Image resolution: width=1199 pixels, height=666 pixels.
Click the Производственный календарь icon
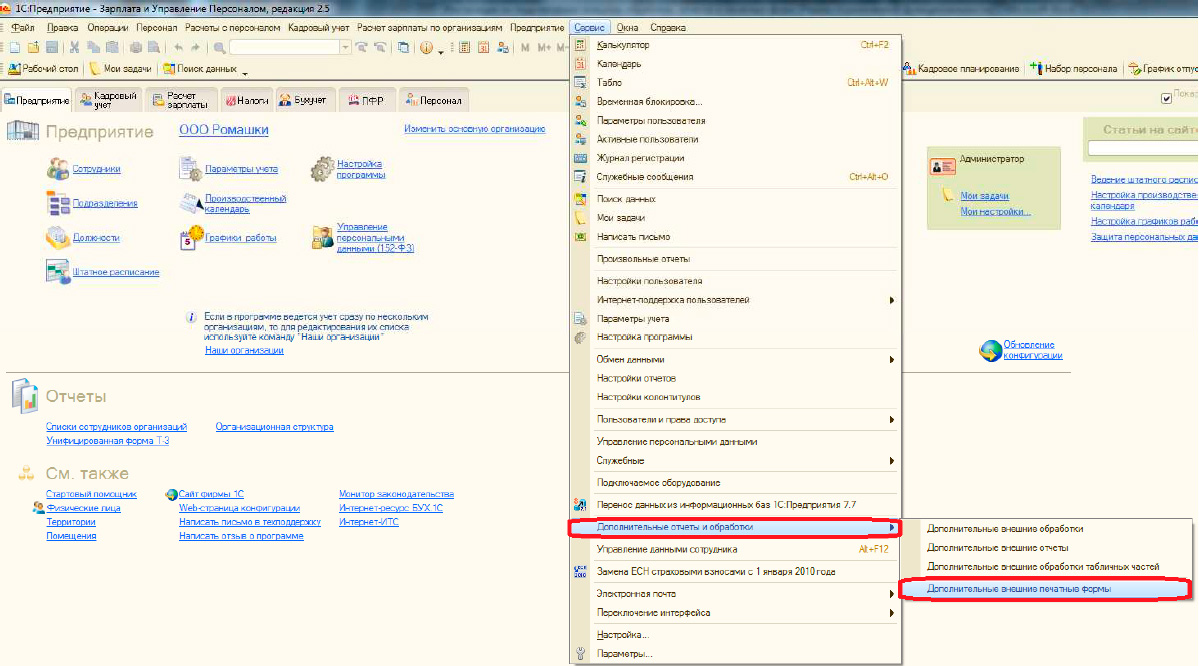[x=190, y=203]
